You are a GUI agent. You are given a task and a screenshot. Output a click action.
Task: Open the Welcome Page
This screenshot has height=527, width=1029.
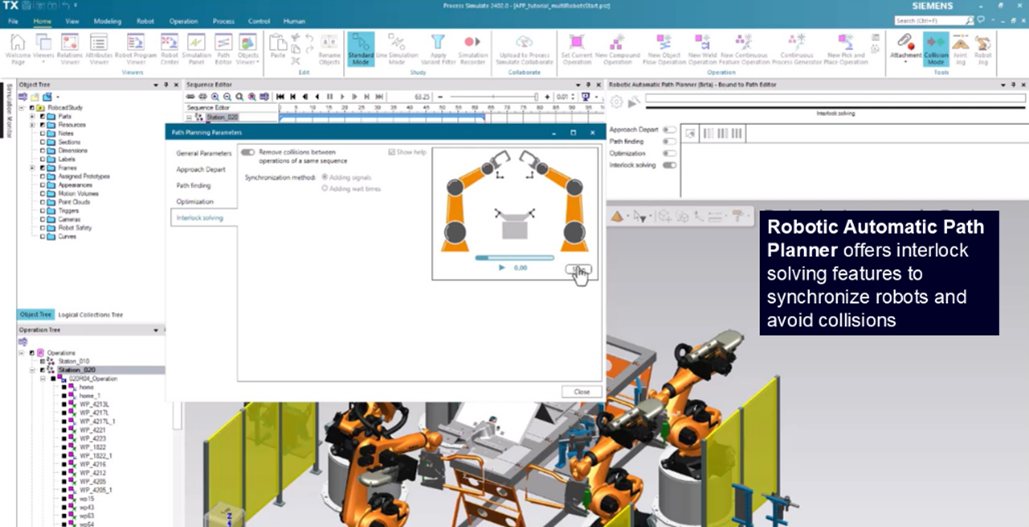coord(18,49)
